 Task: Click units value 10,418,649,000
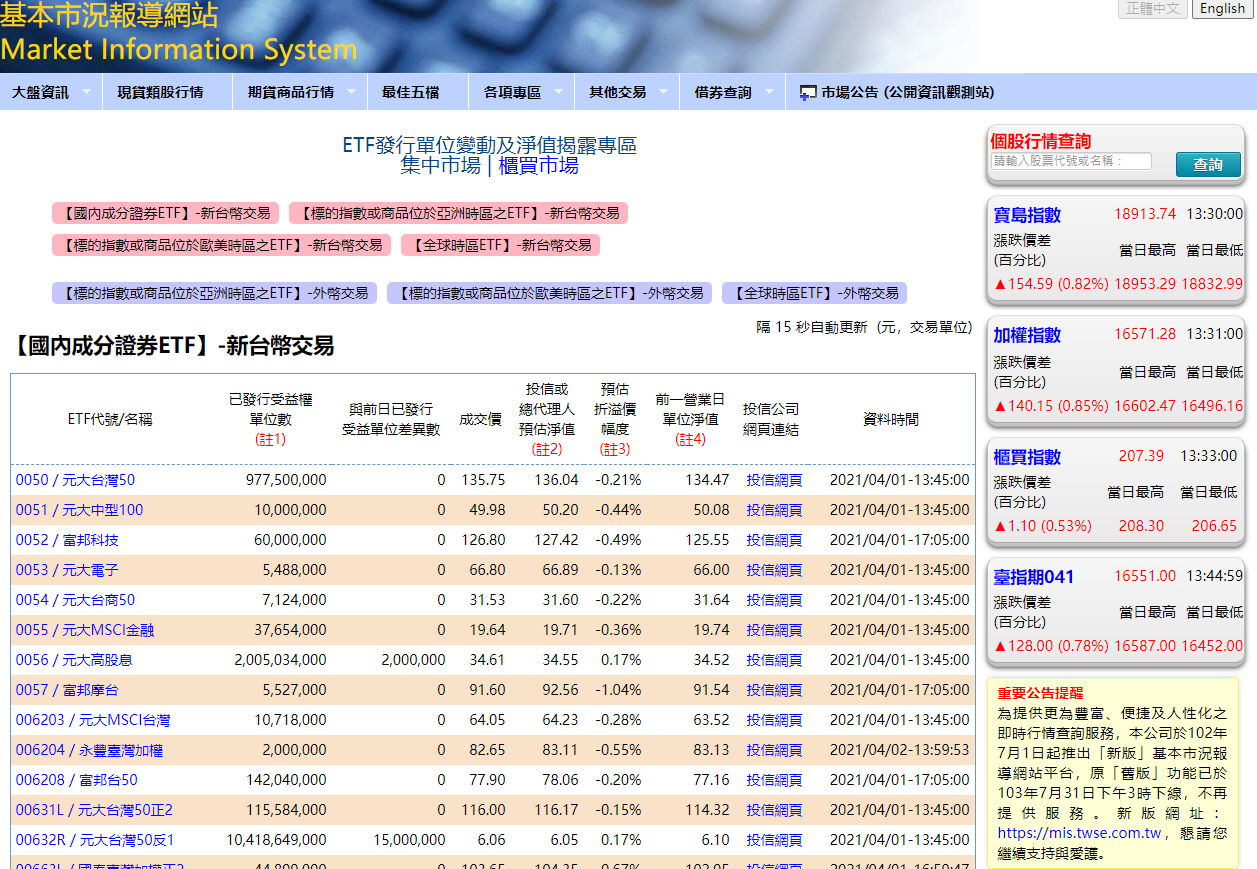pyautogui.click(x=276, y=840)
